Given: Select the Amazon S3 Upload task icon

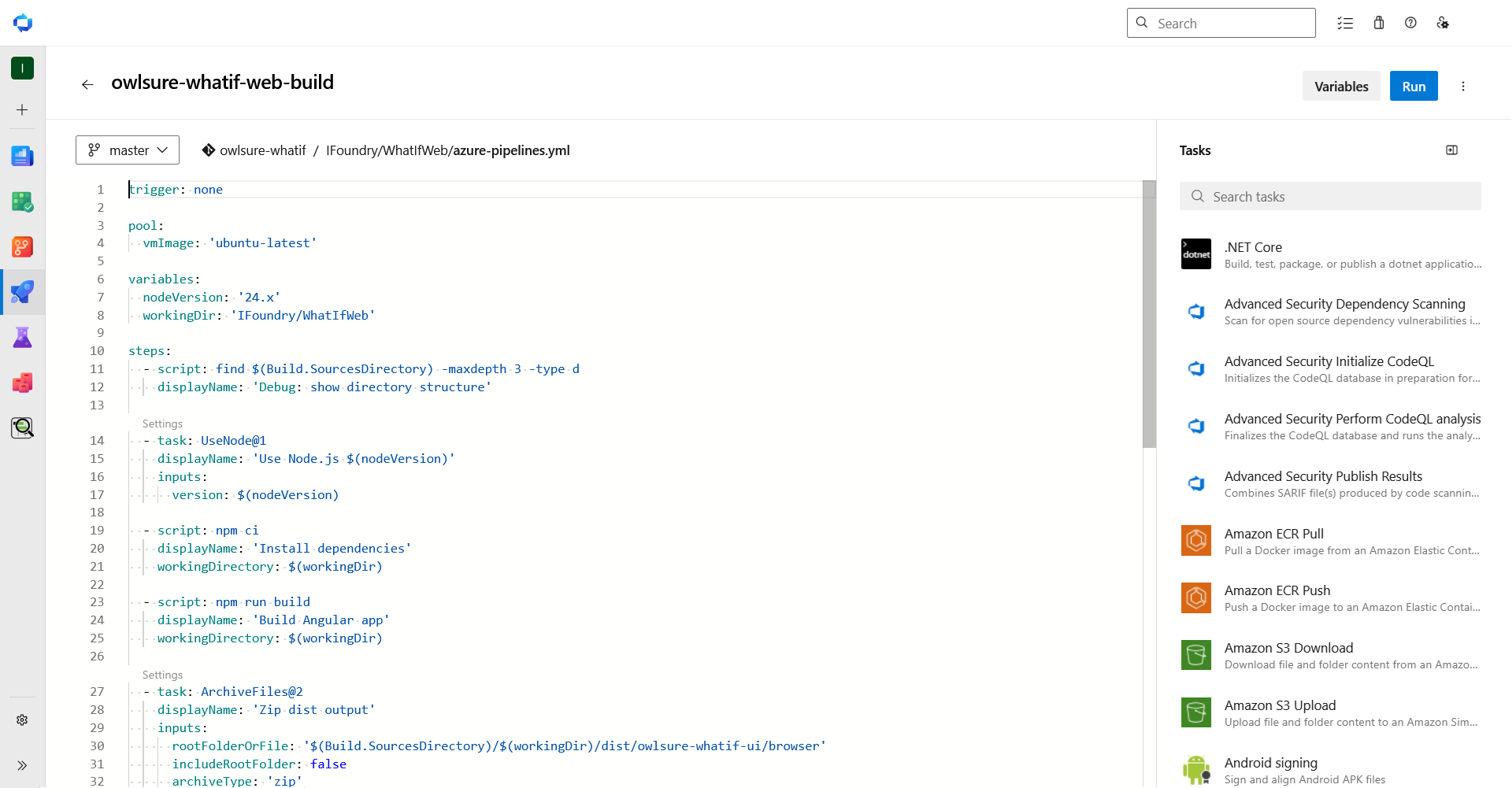Looking at the screenshot, I should click(x=1196, y=712).
